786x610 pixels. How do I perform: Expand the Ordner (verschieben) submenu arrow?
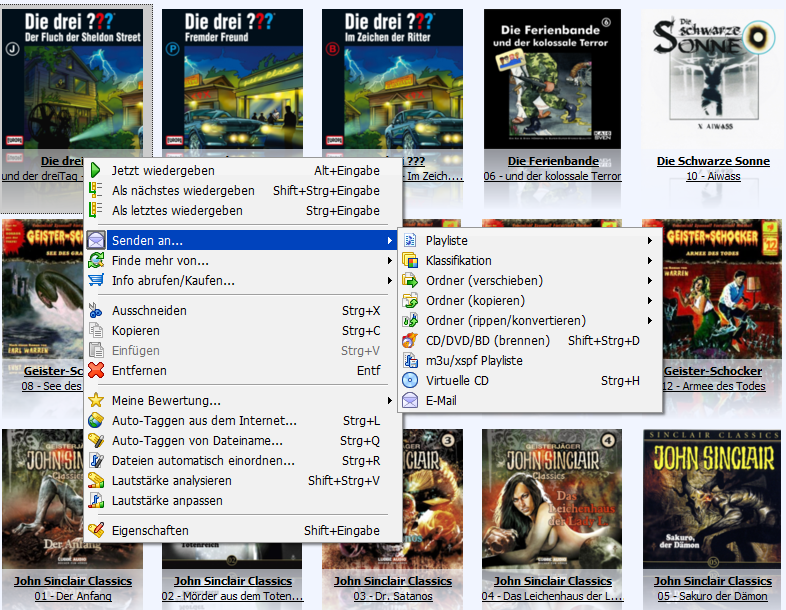coord(650,281)
